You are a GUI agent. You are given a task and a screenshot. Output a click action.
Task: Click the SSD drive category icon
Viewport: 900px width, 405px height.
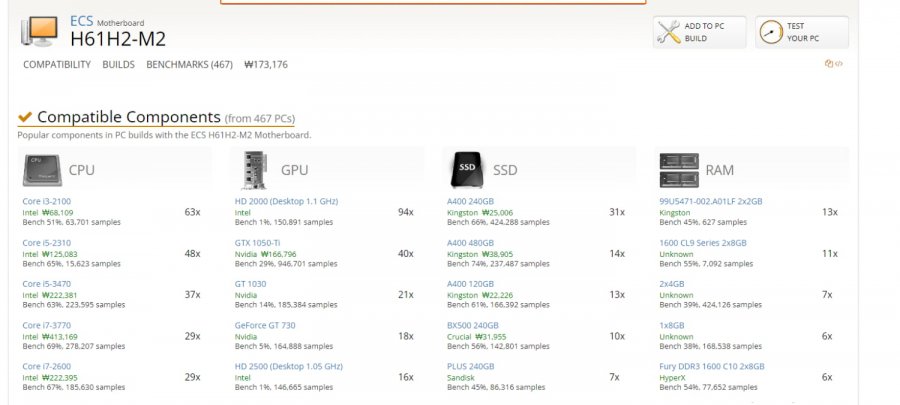pyautogui.click(x=467, y=170)
